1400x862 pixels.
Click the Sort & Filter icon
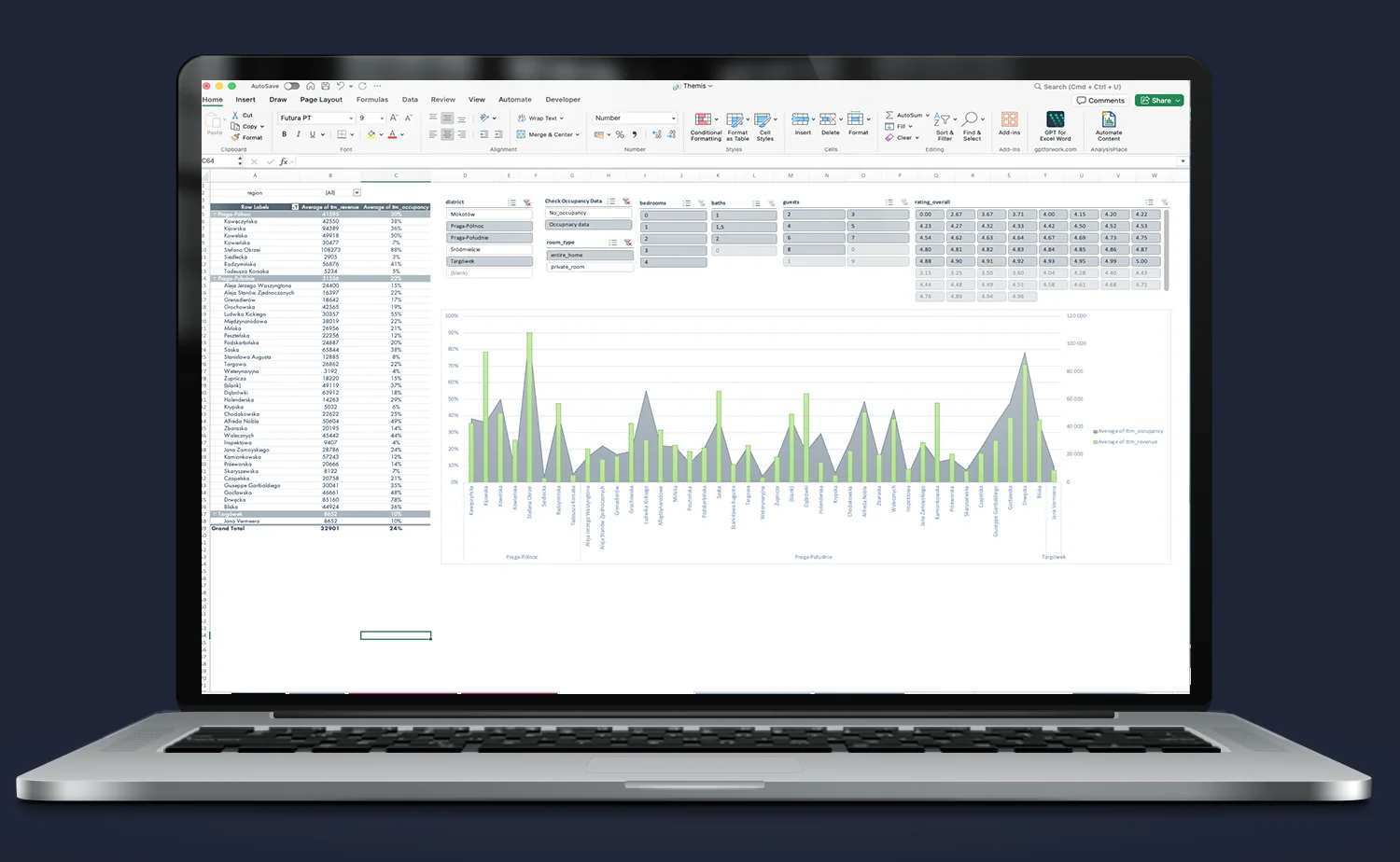pyautogui.click(x=942, y=119)
